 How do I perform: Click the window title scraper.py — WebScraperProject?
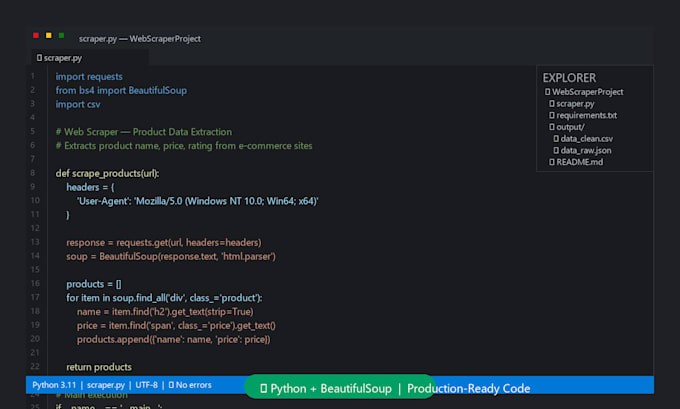point(140,39)
